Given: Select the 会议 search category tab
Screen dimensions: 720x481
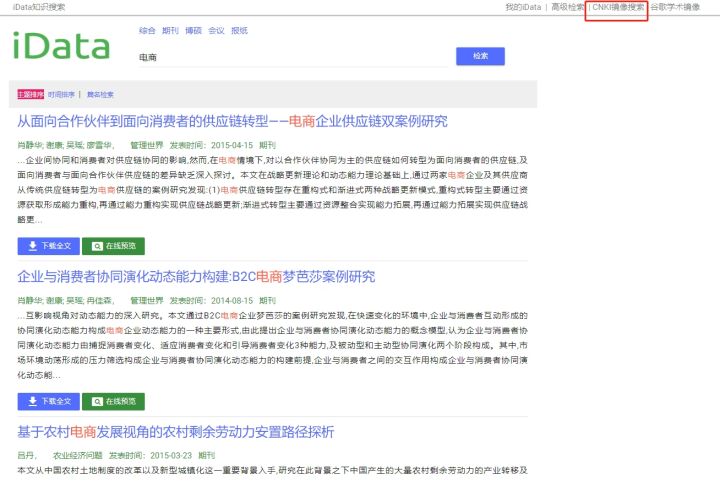Looking at the screenshot, I should [216, 30].
